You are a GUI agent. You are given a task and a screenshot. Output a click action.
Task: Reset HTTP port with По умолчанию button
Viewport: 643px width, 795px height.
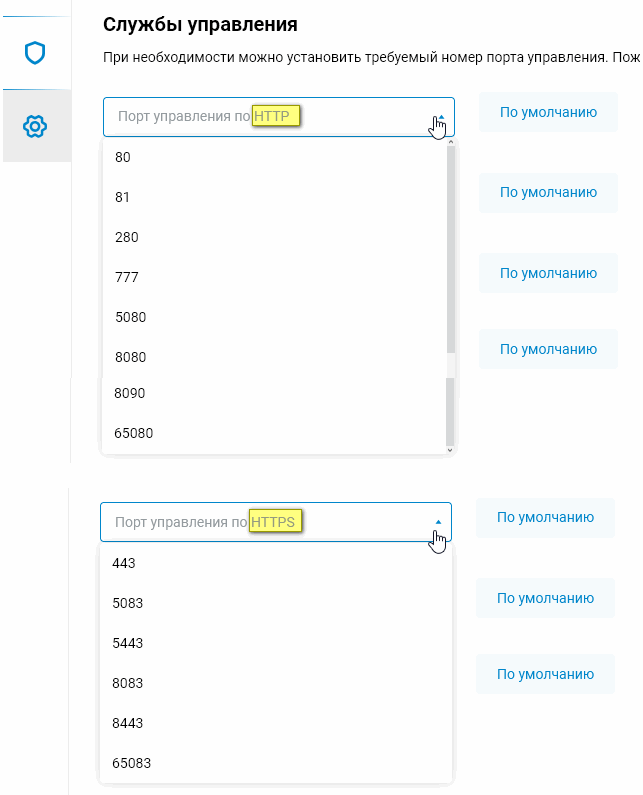pos(548,112)
